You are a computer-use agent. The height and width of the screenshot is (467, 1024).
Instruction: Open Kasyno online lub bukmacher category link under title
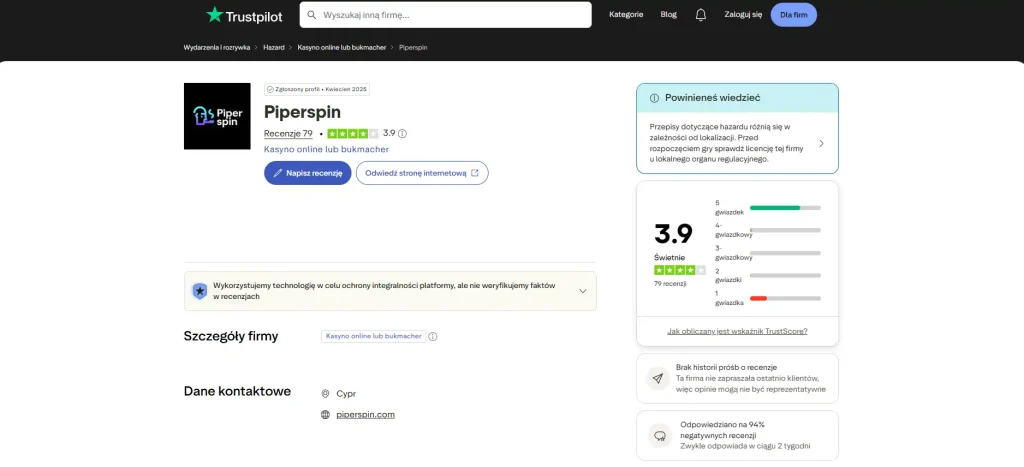click(327, 150)
